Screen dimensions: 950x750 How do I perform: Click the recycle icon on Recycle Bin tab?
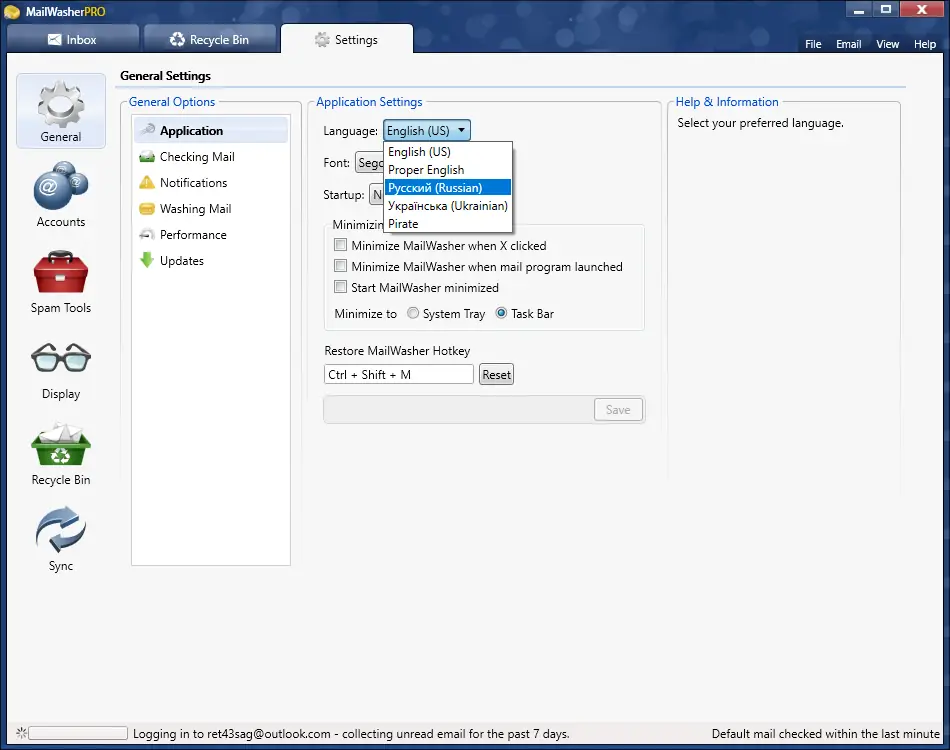(x=177, y=39)
